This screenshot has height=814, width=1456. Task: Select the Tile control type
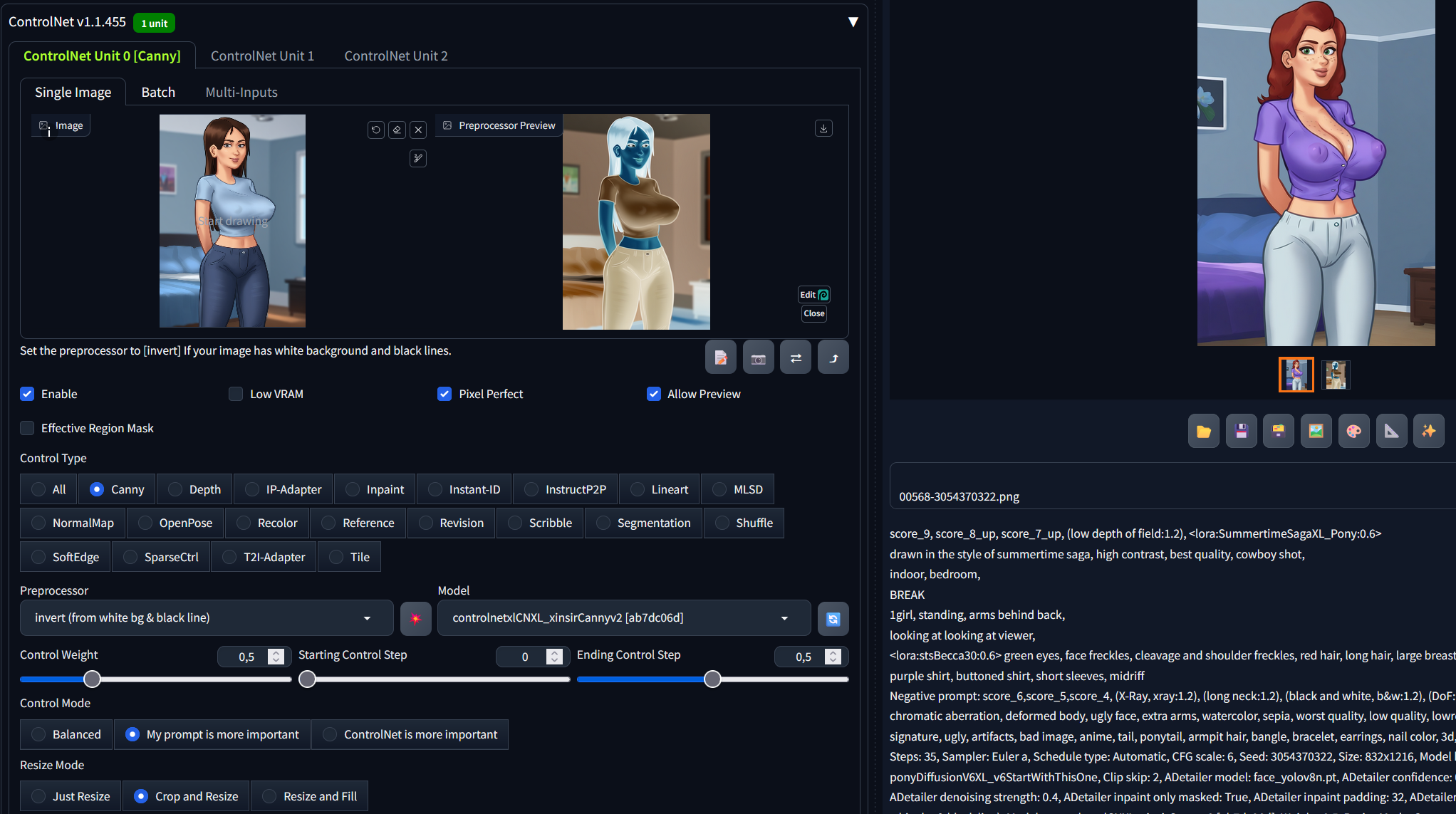pos(349,557)
